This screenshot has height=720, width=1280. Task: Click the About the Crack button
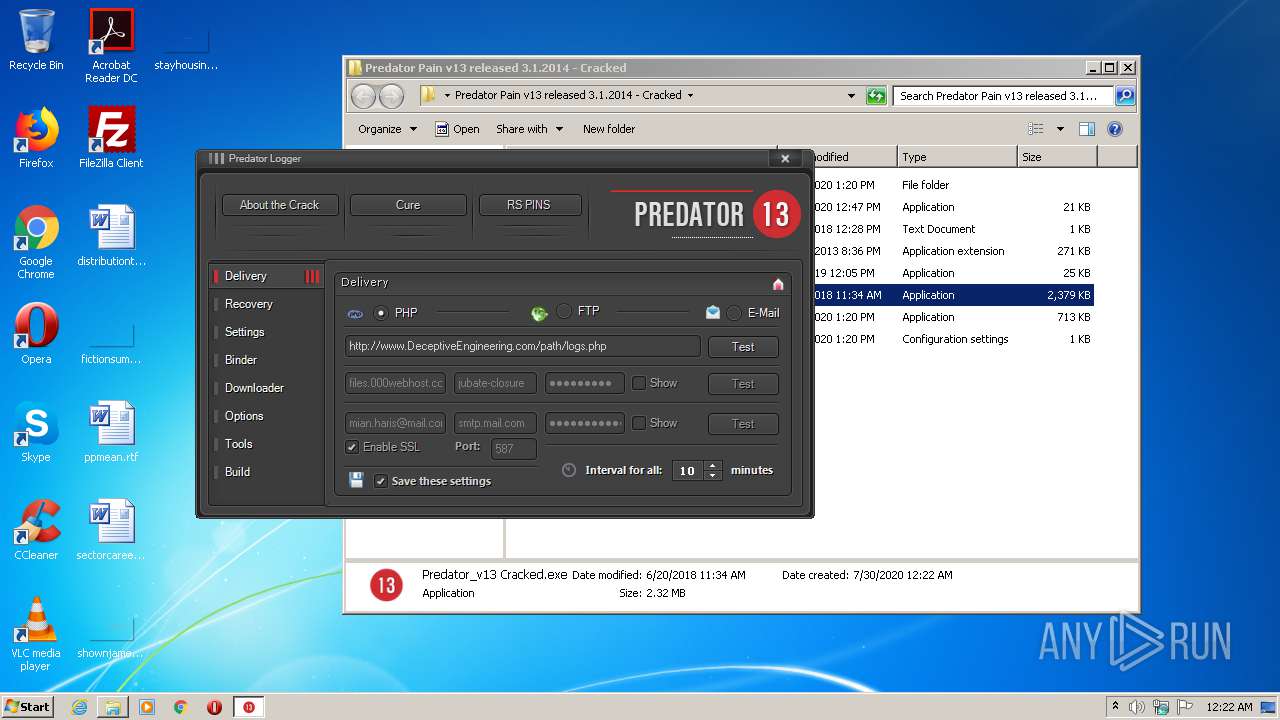(x=280, y=205)
